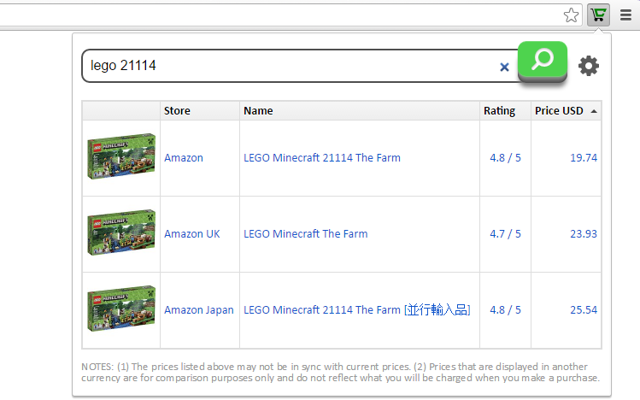Clear the search box with the X
Screen dimensions: 640x400
point(504,67)
